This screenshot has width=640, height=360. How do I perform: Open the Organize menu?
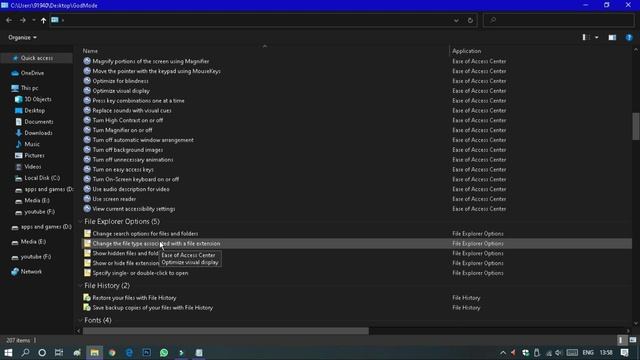click(22, 38)
